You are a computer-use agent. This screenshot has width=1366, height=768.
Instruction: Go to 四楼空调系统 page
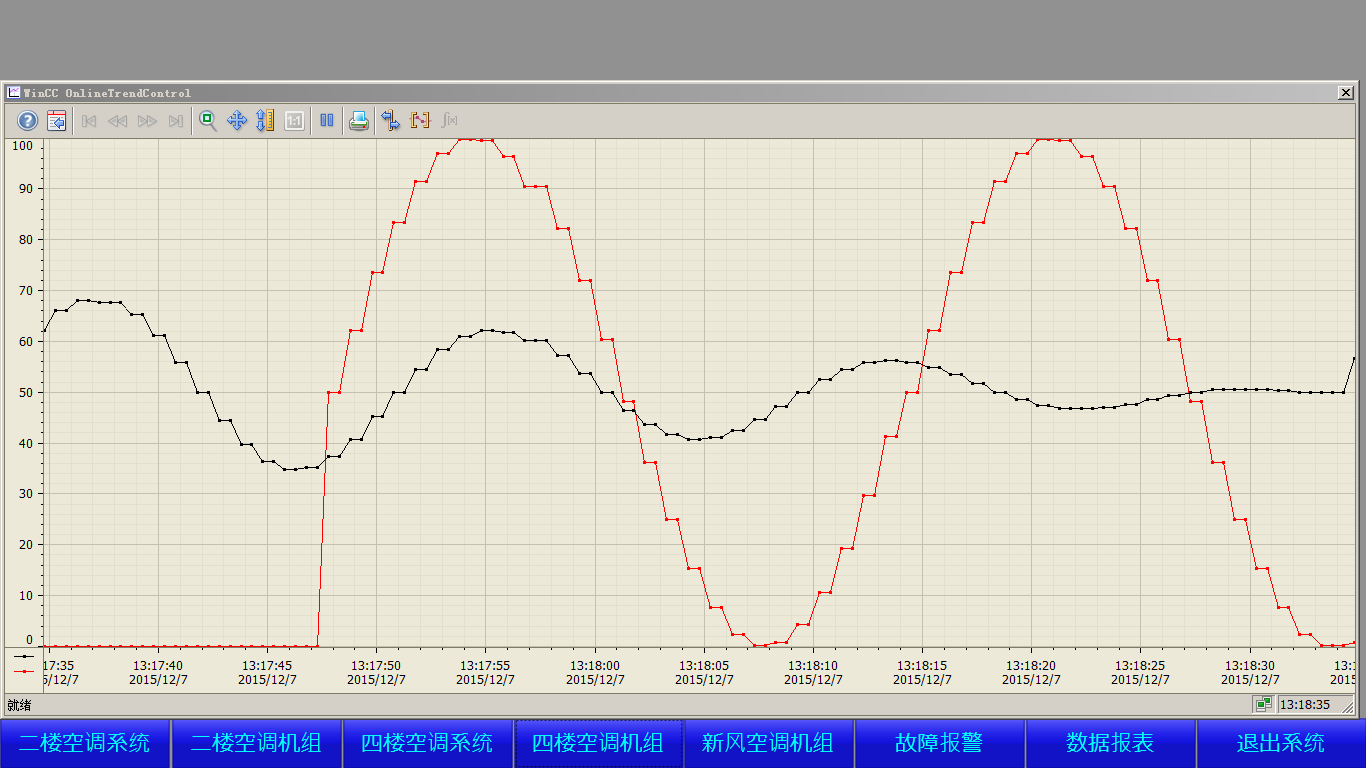pyautogui.click(x=427, y=743)
